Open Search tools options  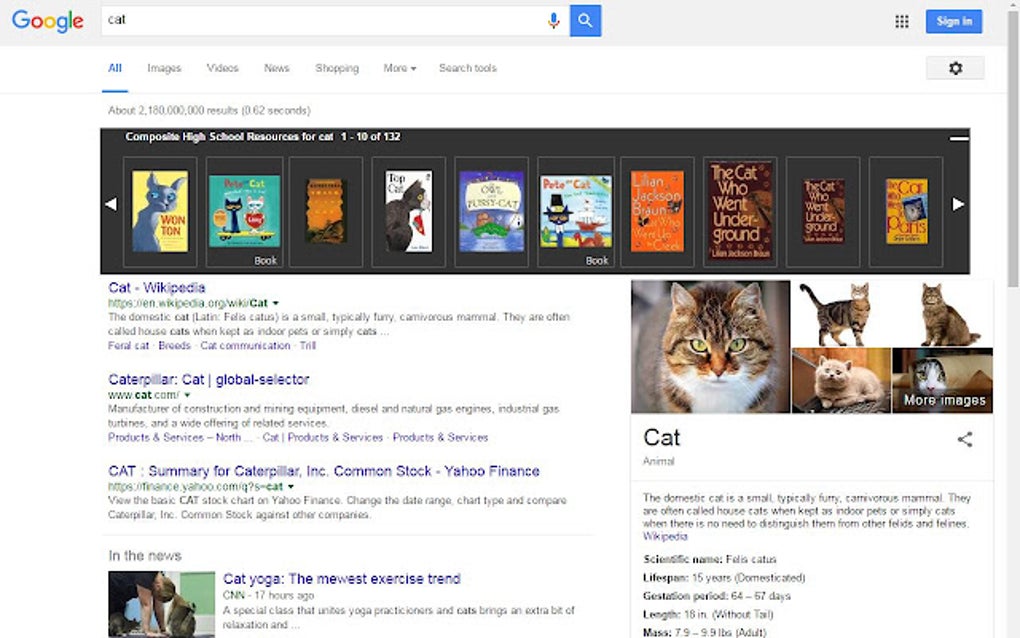pyautogui.click(x=468, y=68)
